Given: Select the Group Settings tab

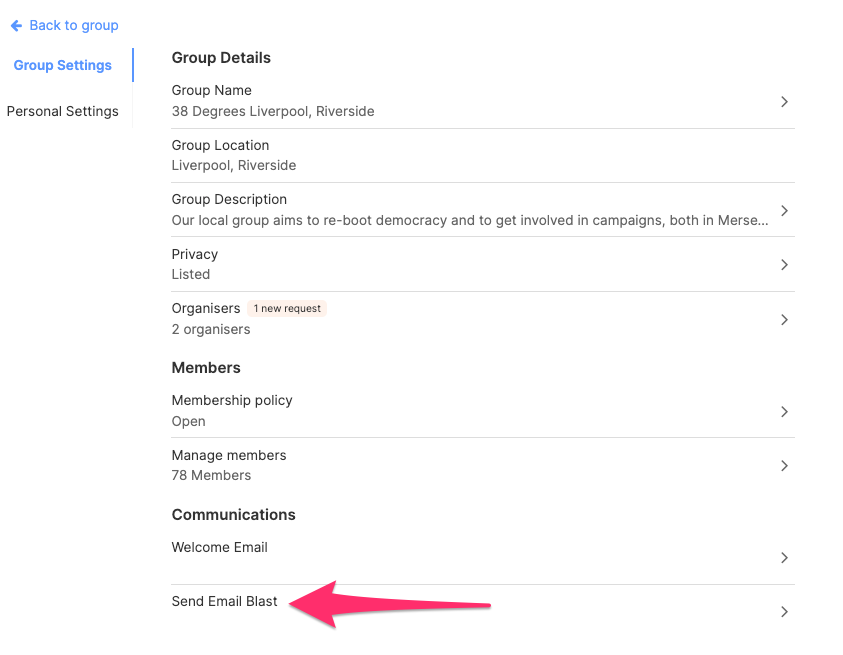Looking at the screenshot, I should click(x=62, y=65).
